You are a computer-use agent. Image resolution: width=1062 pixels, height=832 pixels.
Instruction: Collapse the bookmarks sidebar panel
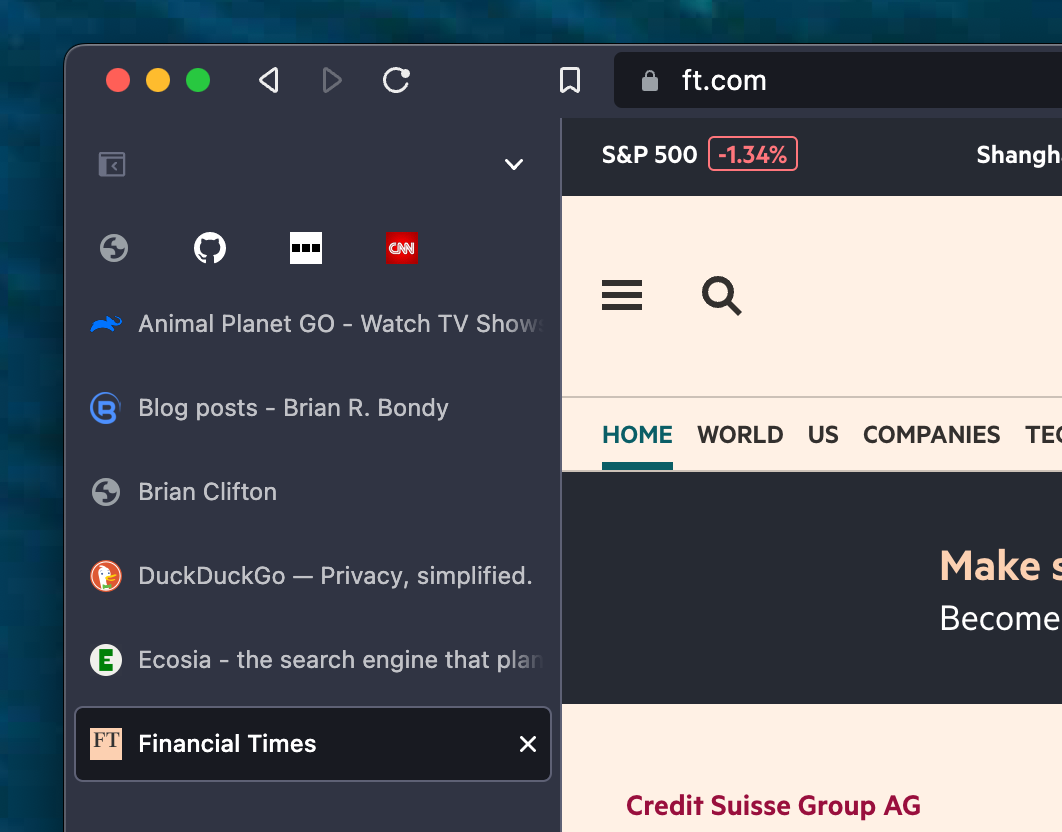[111, 165]
